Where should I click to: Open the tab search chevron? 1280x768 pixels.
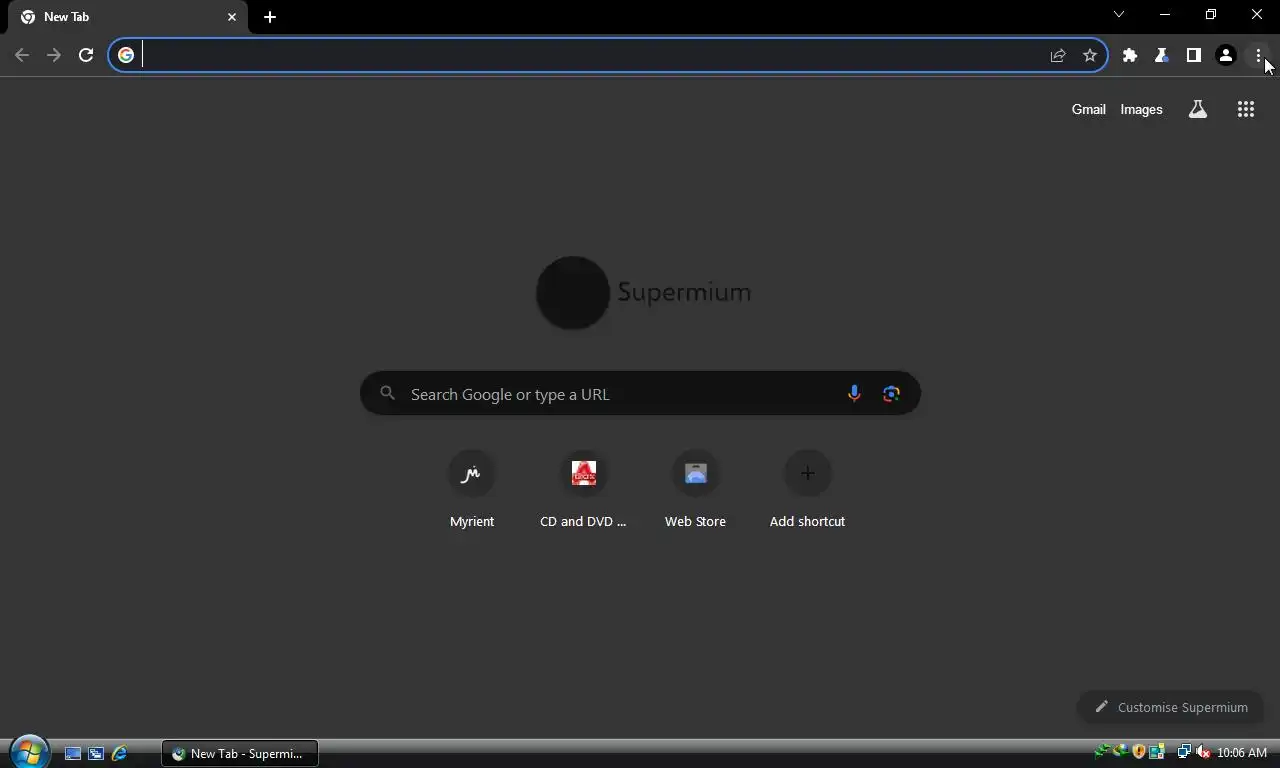[x=1119, y=14]
